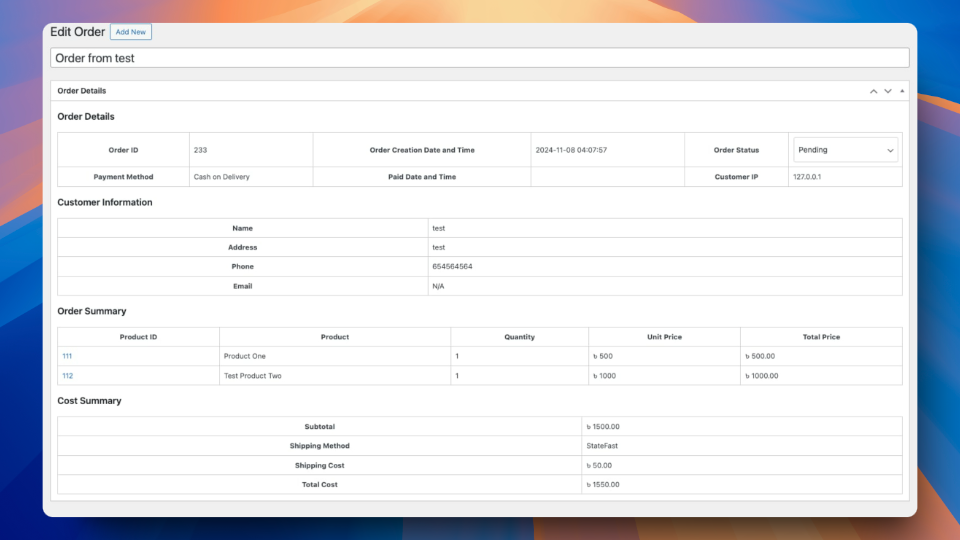
Task: Click the Product column header
Action: [335, 337]
